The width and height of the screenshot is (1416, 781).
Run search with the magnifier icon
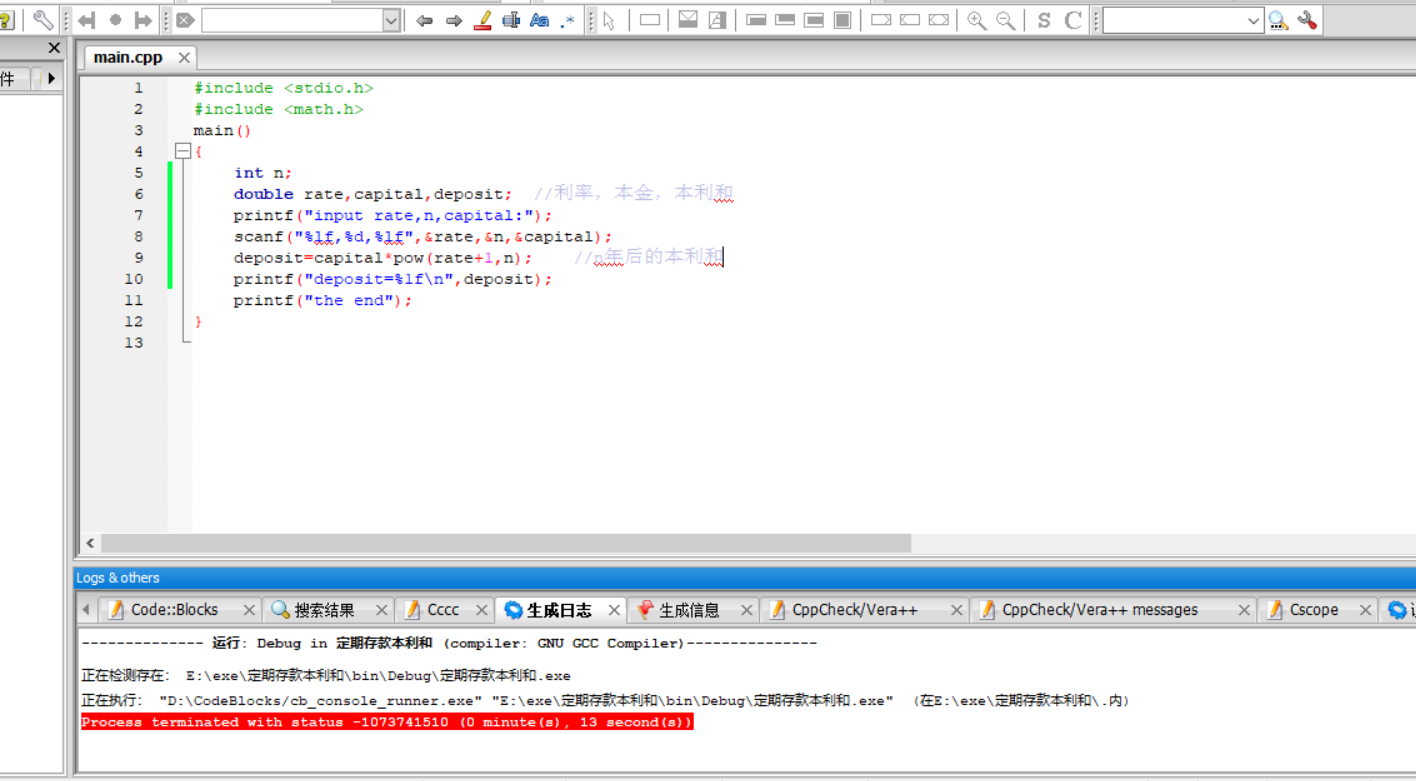point(1278,20)
